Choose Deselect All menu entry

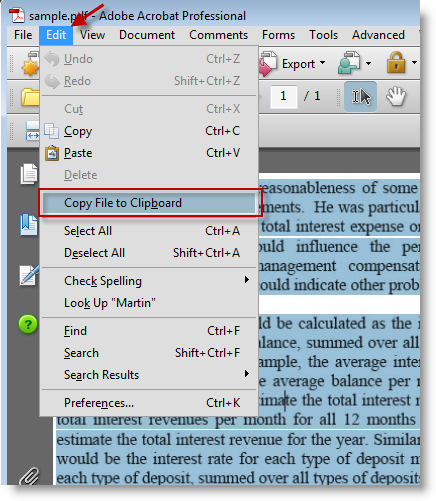[149, 253]
